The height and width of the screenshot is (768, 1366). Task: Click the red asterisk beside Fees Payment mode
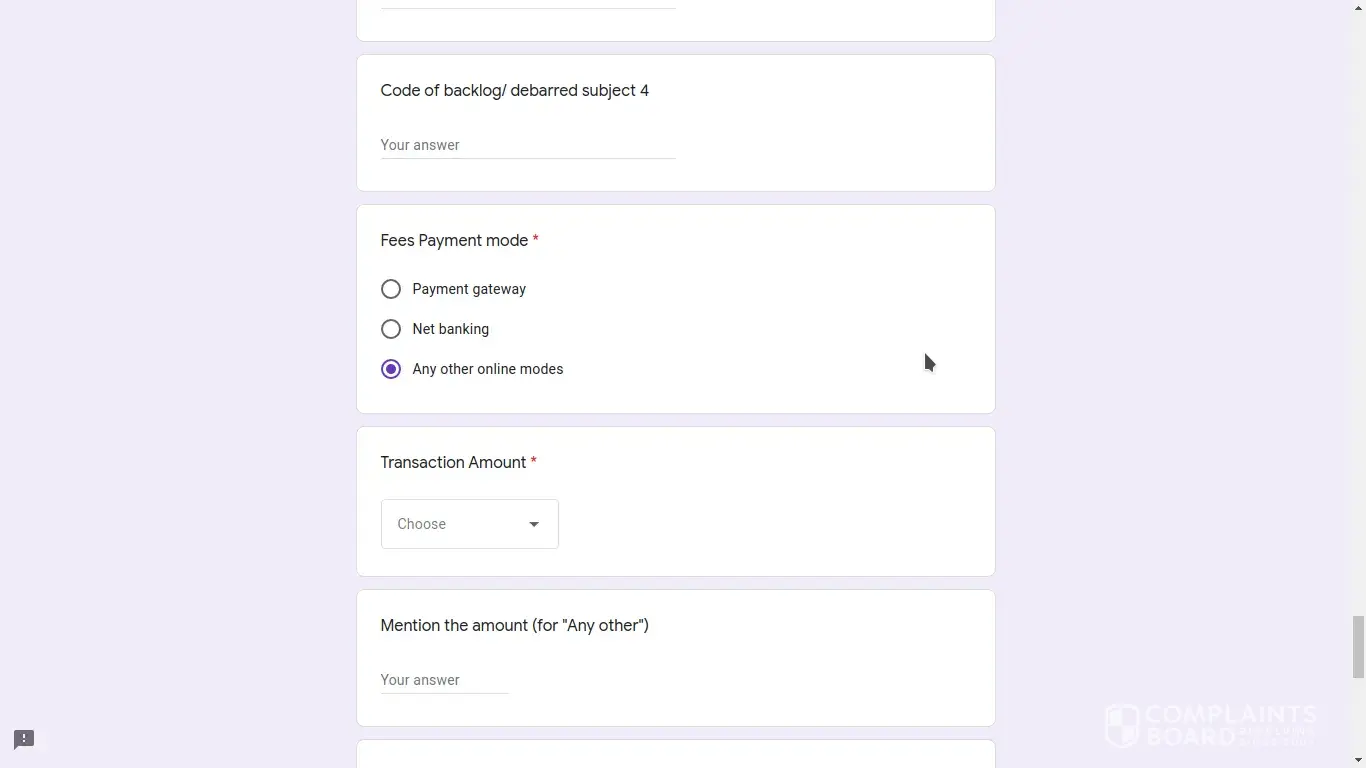click(x=536, y=240)
